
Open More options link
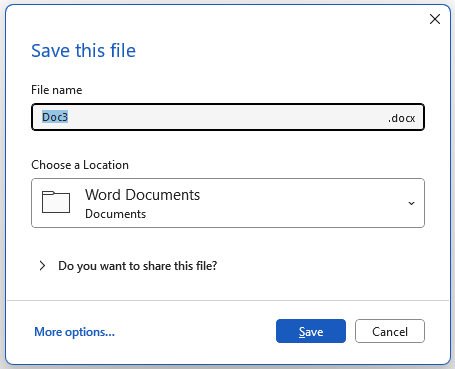pos(74,332)
